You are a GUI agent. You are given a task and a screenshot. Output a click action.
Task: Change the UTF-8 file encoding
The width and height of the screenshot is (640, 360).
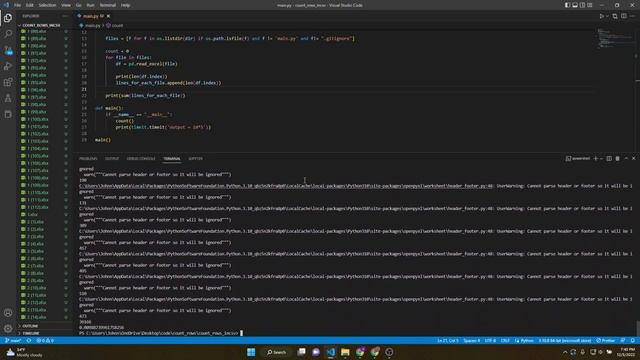[x=490, y=340]
